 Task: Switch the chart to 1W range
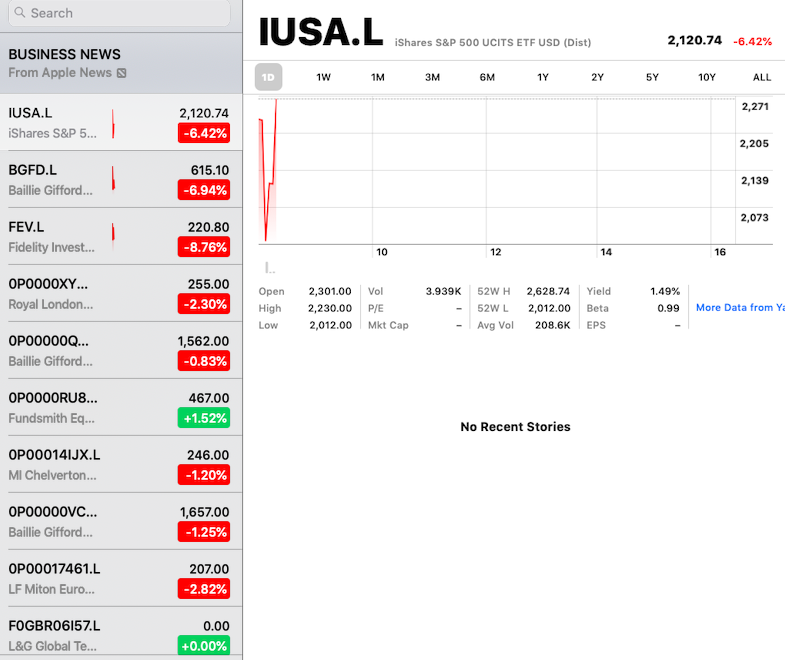323,77
